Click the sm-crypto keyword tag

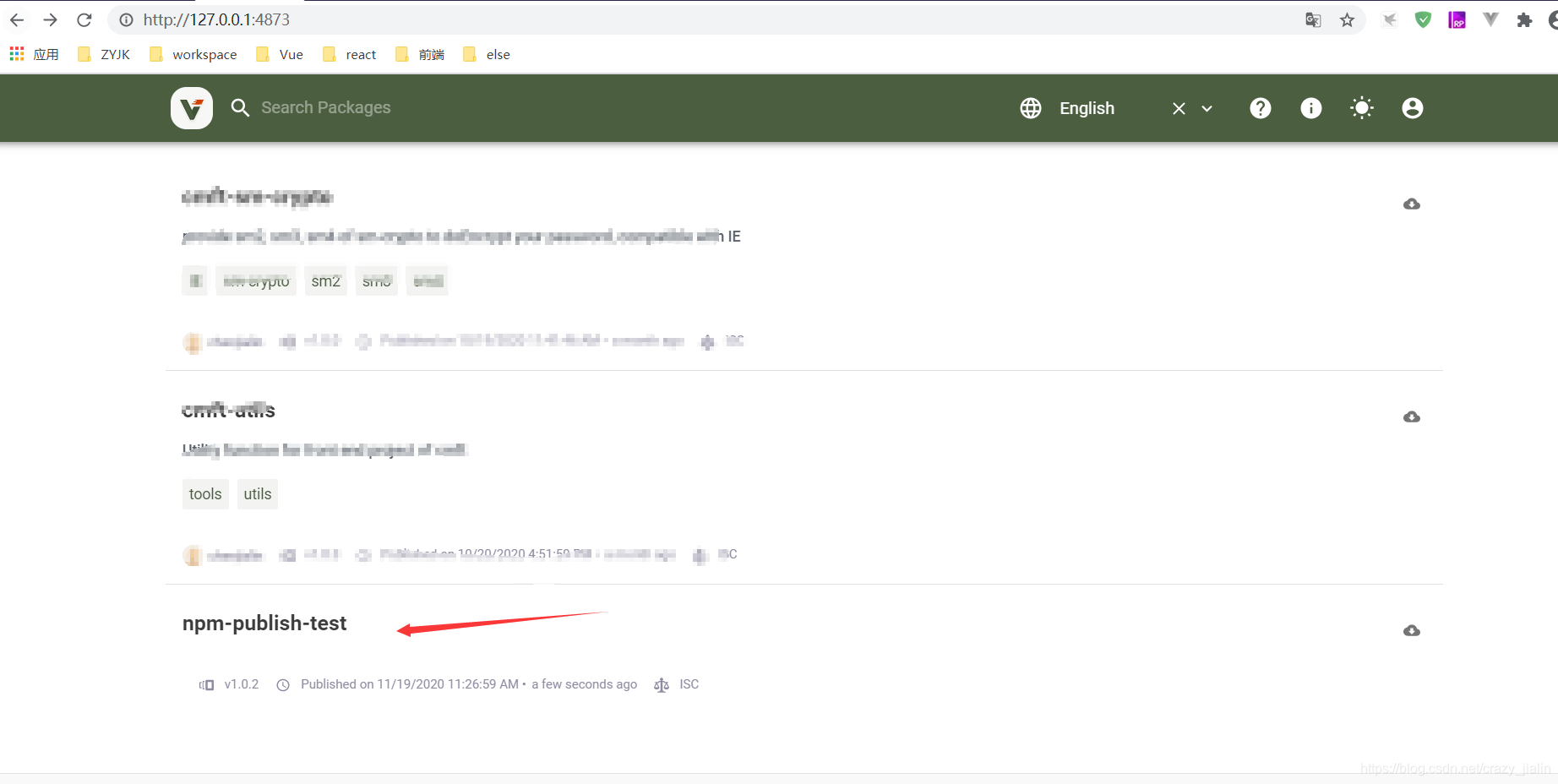click(256, 281)
